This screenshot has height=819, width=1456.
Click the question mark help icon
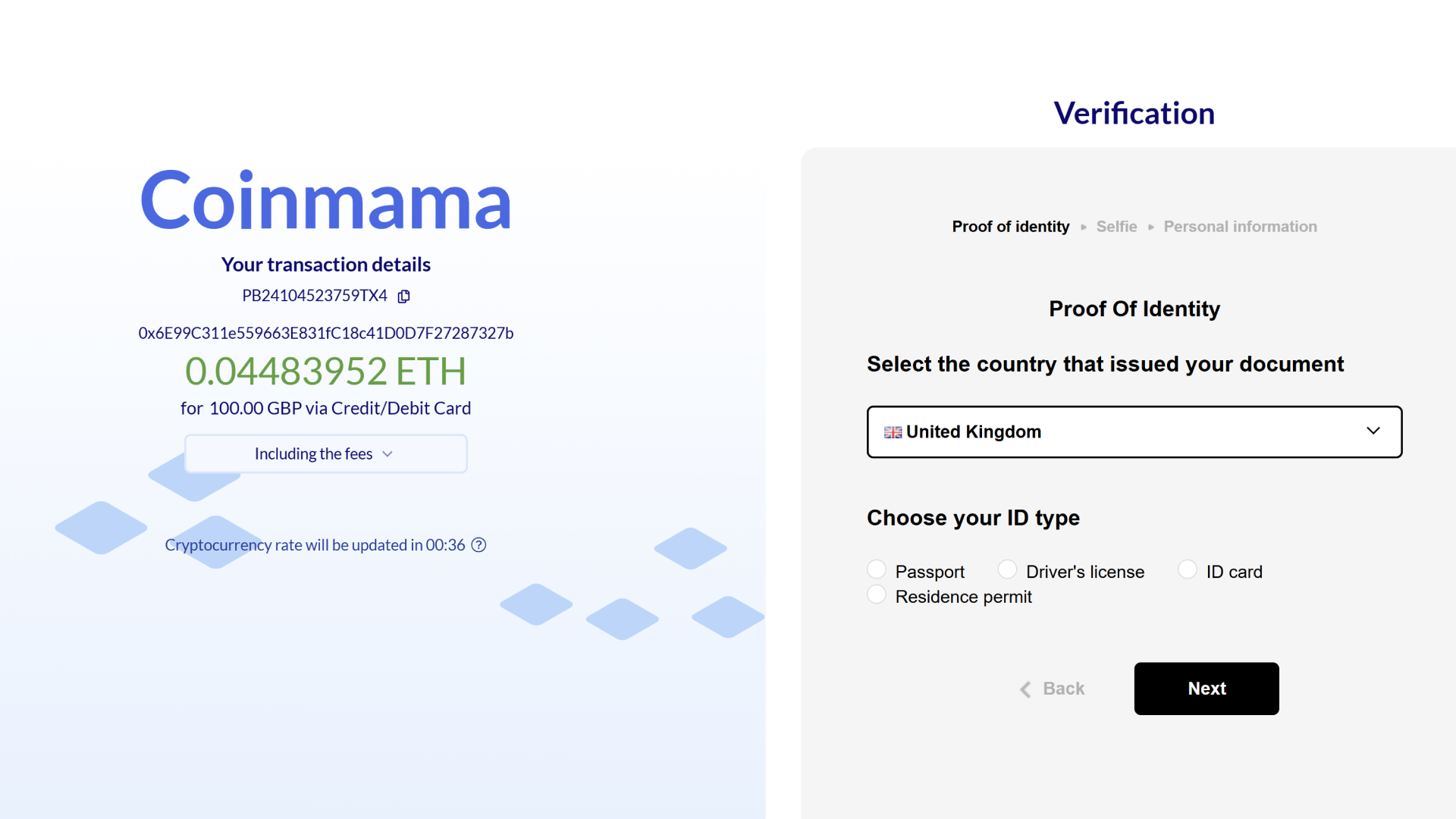point(481,544)
